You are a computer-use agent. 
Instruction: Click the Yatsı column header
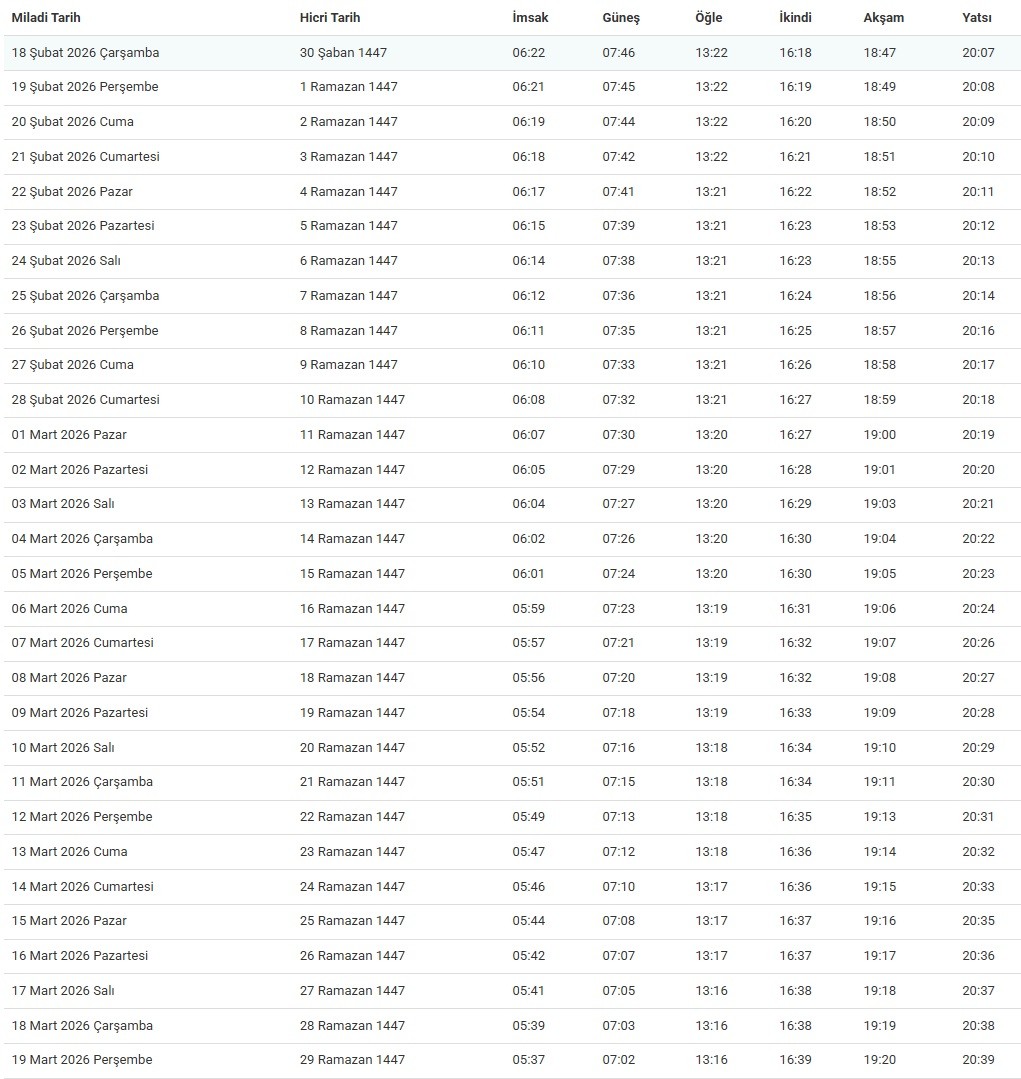point(977,18)
